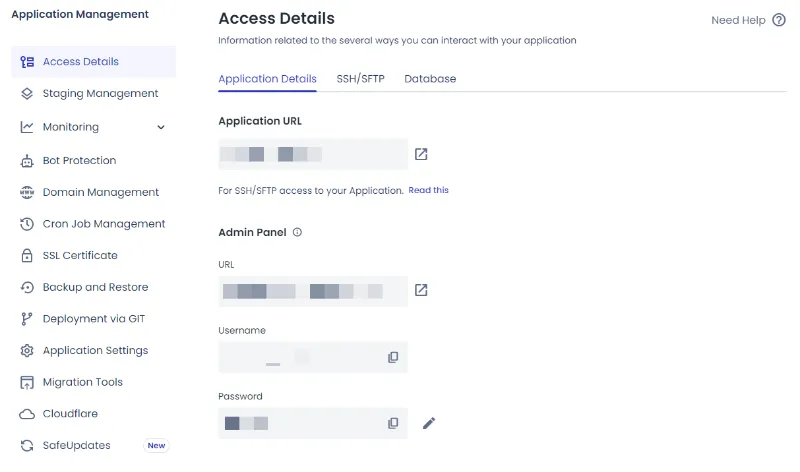Edit admin password with pencil icon
This screenshot has height=472, width=800.
coord(429,423)
